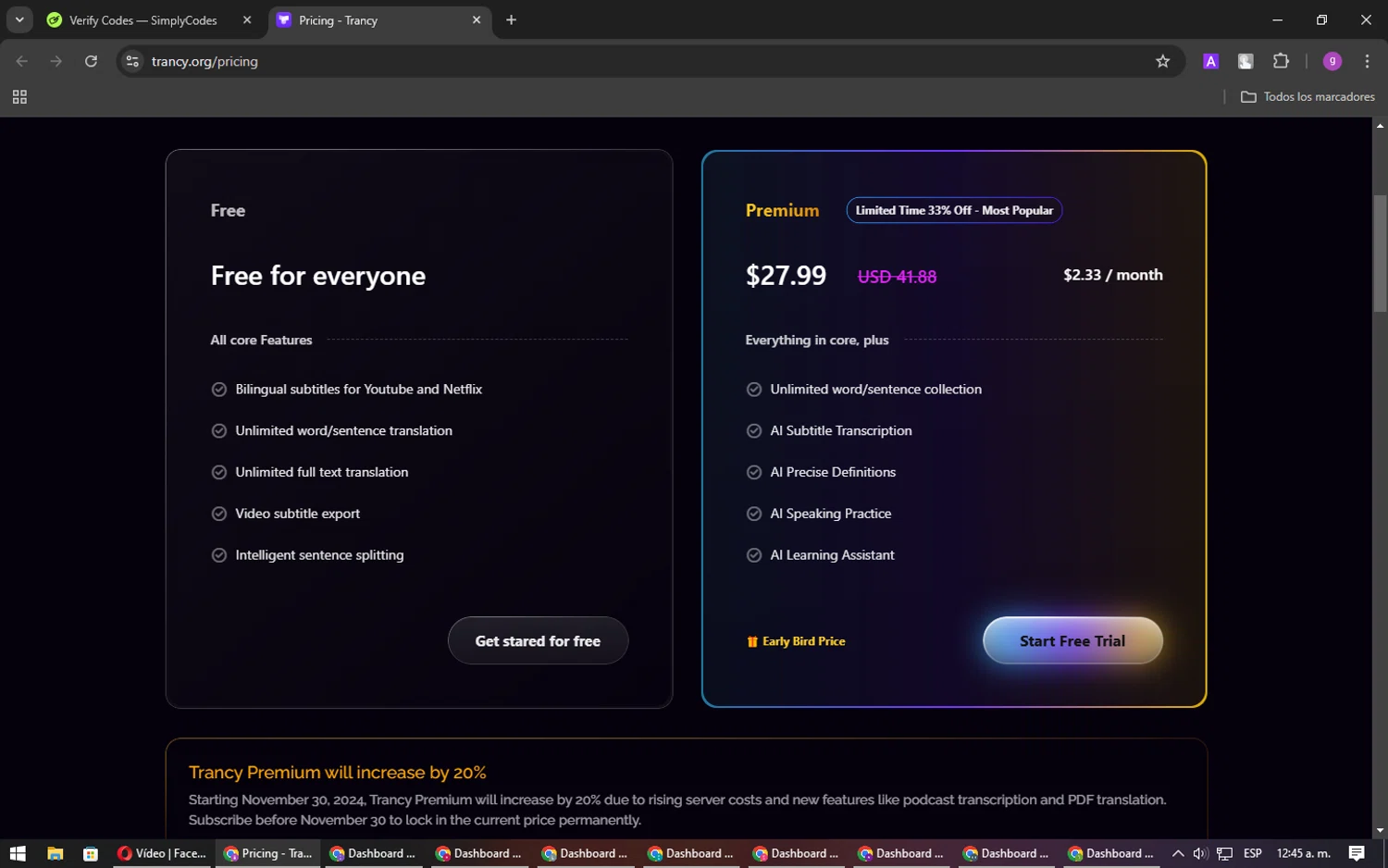Go back to the previous page
The height and width of the screenshot is (868, 1388).
coord(22,61)
